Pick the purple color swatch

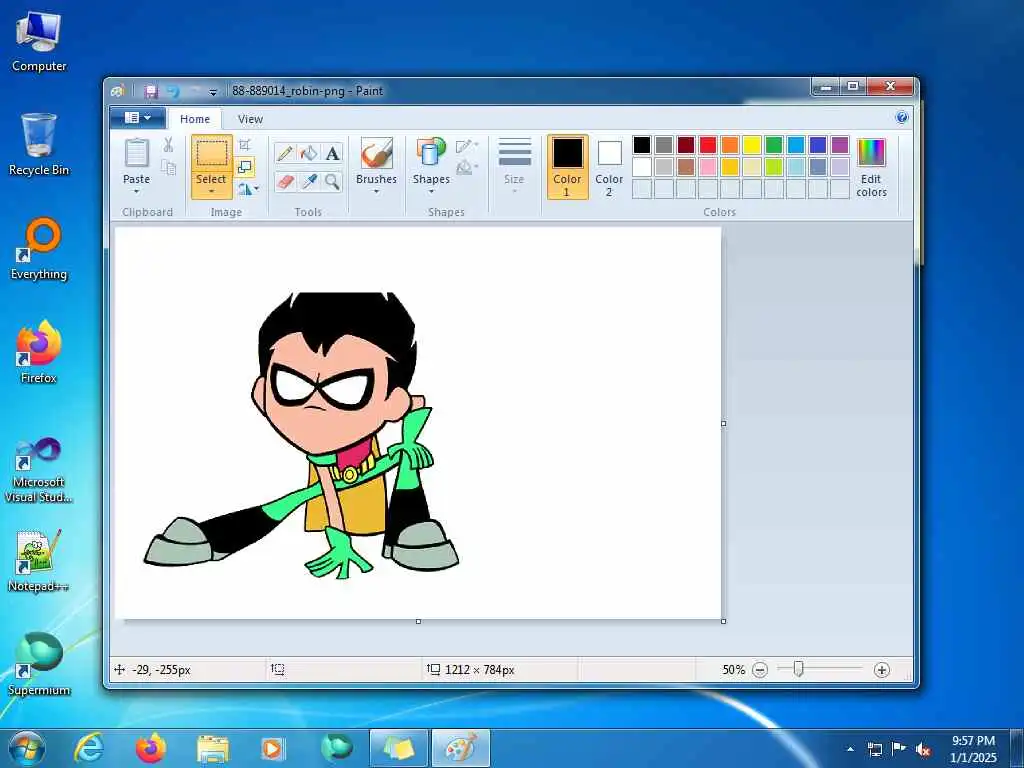click(840, 145)
